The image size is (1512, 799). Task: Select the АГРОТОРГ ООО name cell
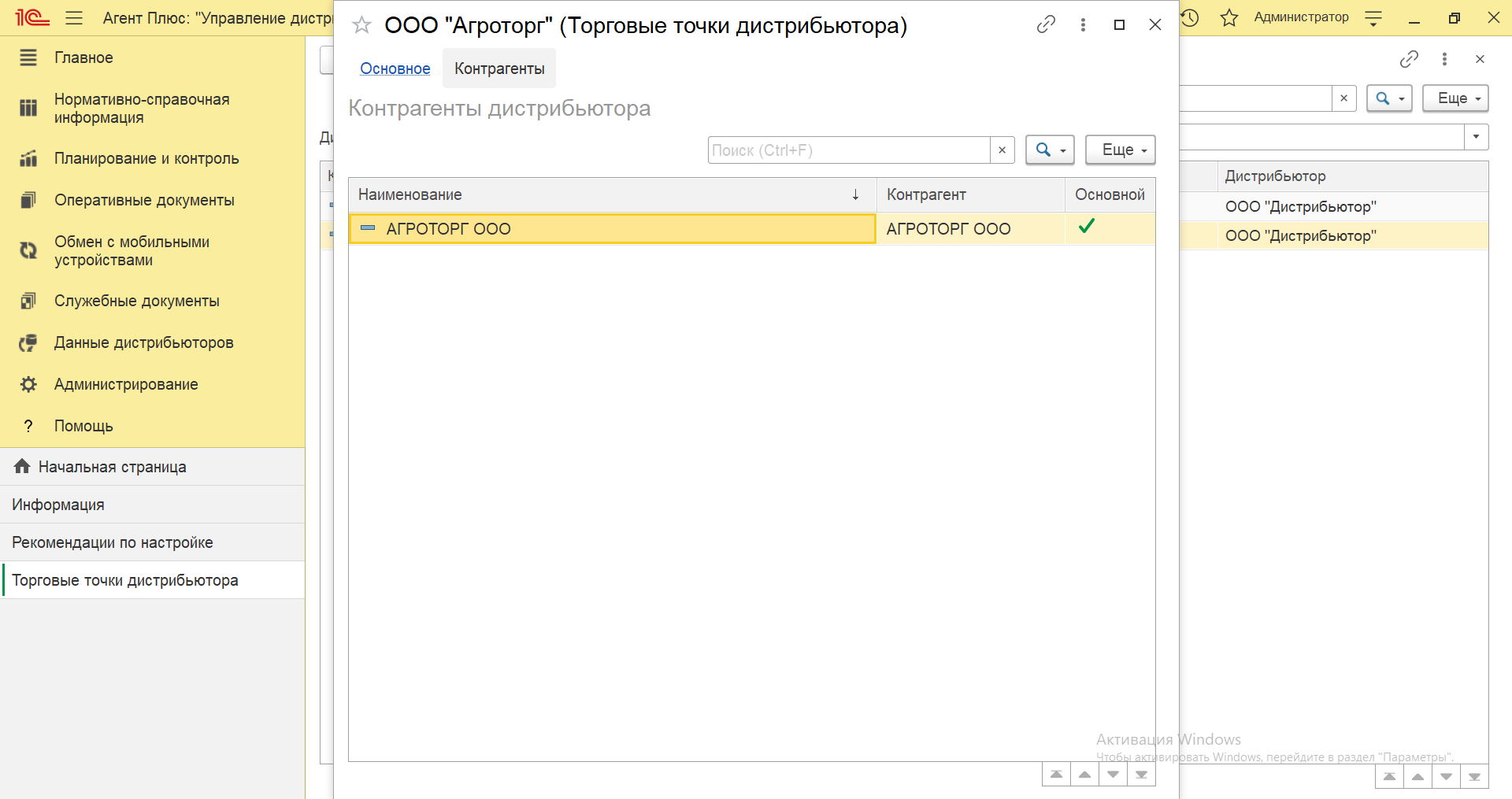613,229
